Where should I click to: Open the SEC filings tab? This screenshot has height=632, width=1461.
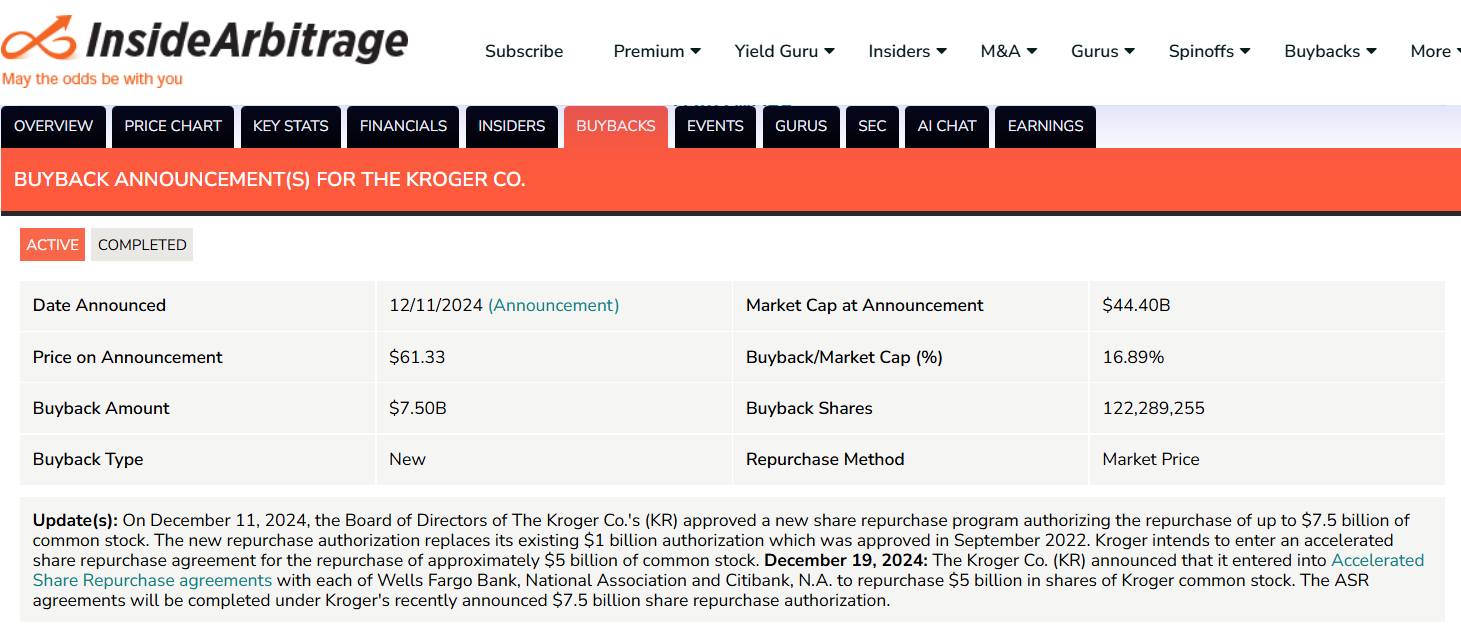tap(872, 126)
